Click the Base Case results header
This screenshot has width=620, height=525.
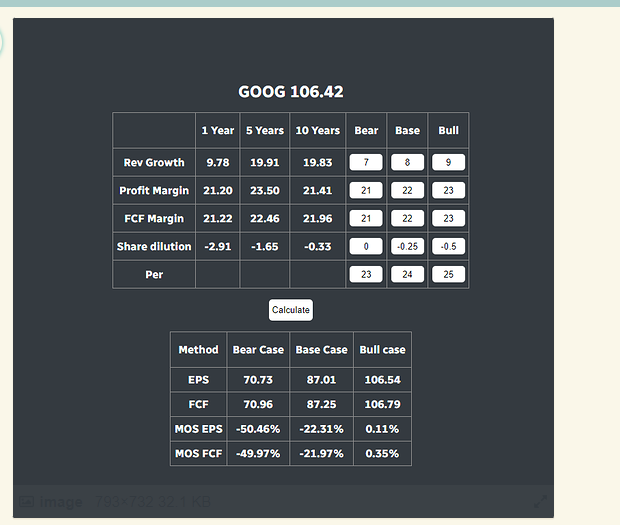click(321, 350)
